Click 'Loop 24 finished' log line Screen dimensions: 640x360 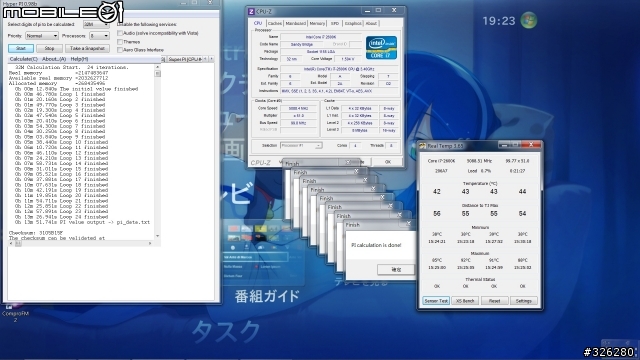click(x=62, y=217)
